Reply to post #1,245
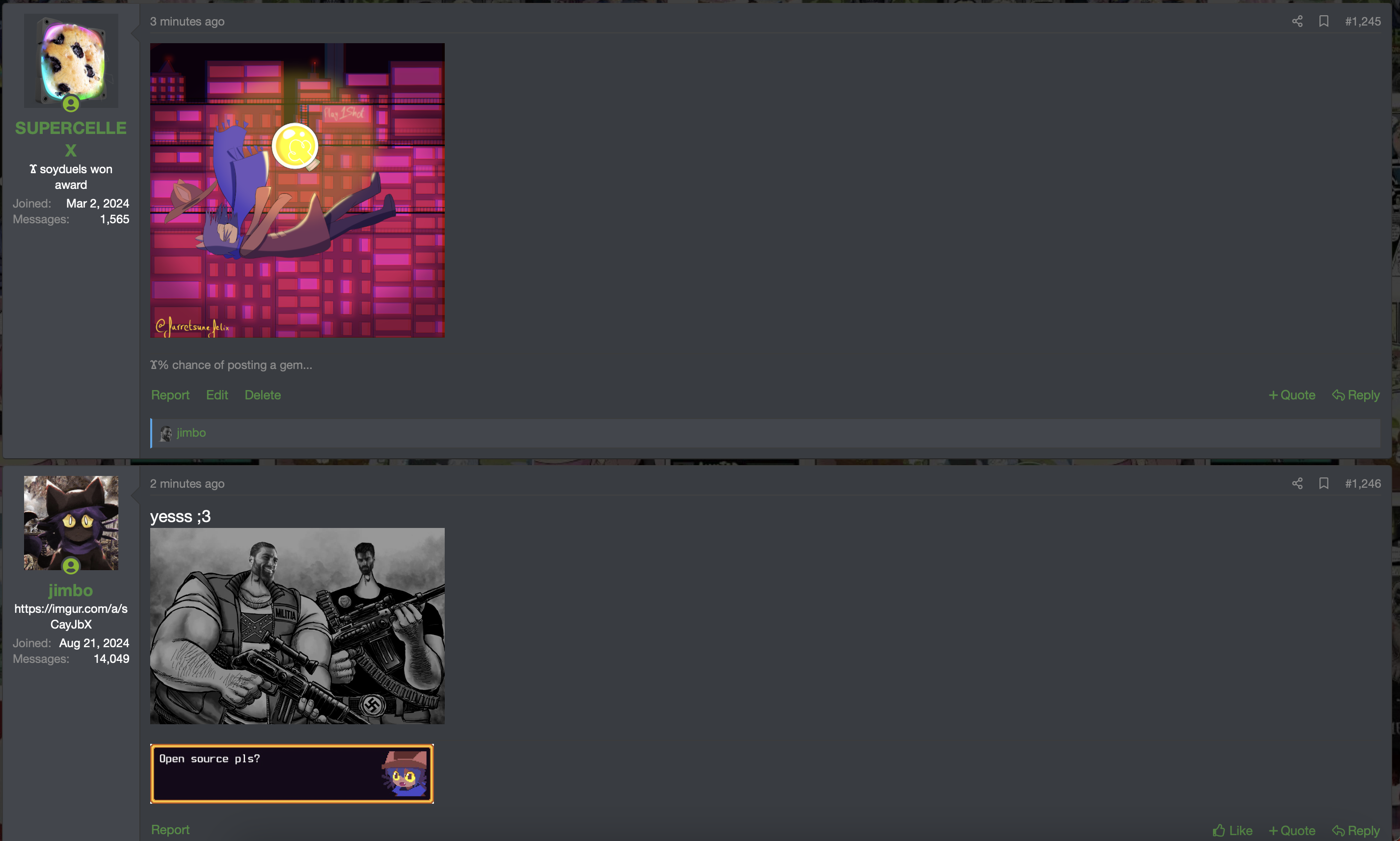1400x841 pixels. [x=1356, y=395]
